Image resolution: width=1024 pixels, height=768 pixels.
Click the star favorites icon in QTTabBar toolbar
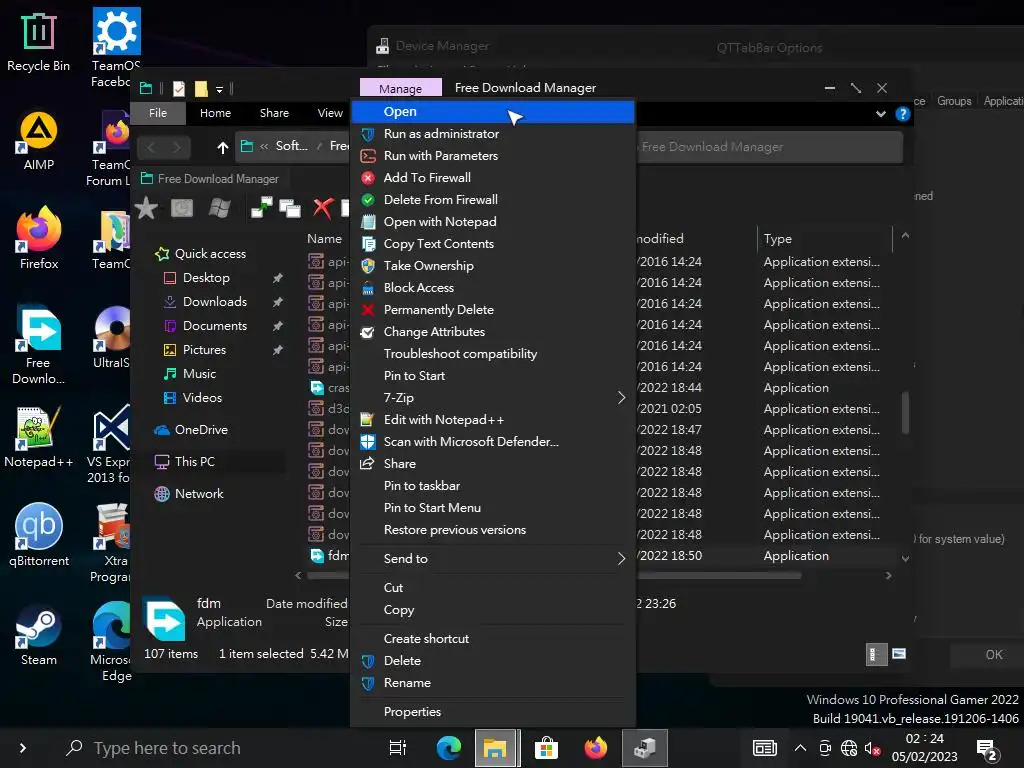click(146, 208)
